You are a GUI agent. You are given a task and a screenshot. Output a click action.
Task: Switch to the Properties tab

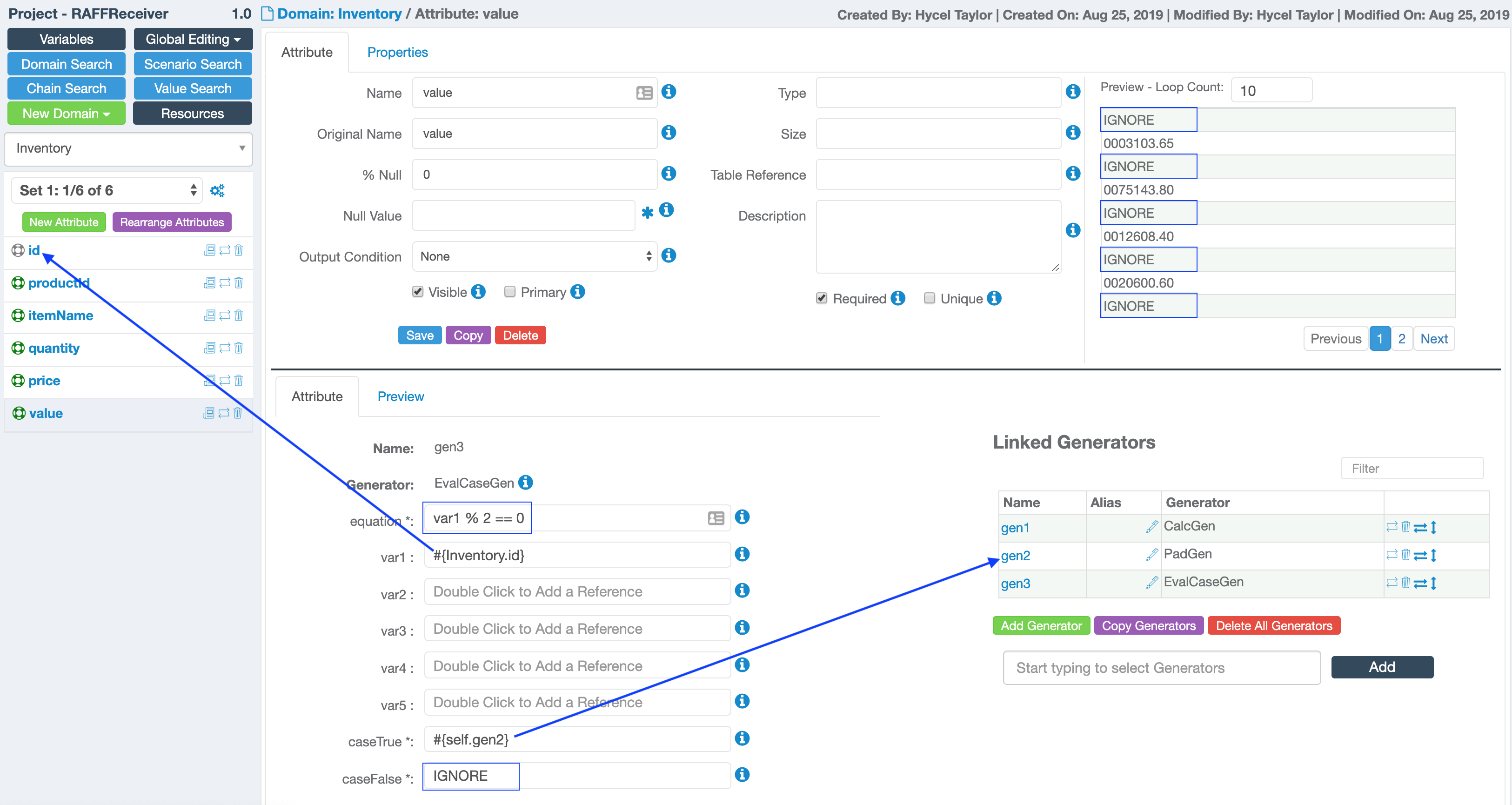point(397,52)
